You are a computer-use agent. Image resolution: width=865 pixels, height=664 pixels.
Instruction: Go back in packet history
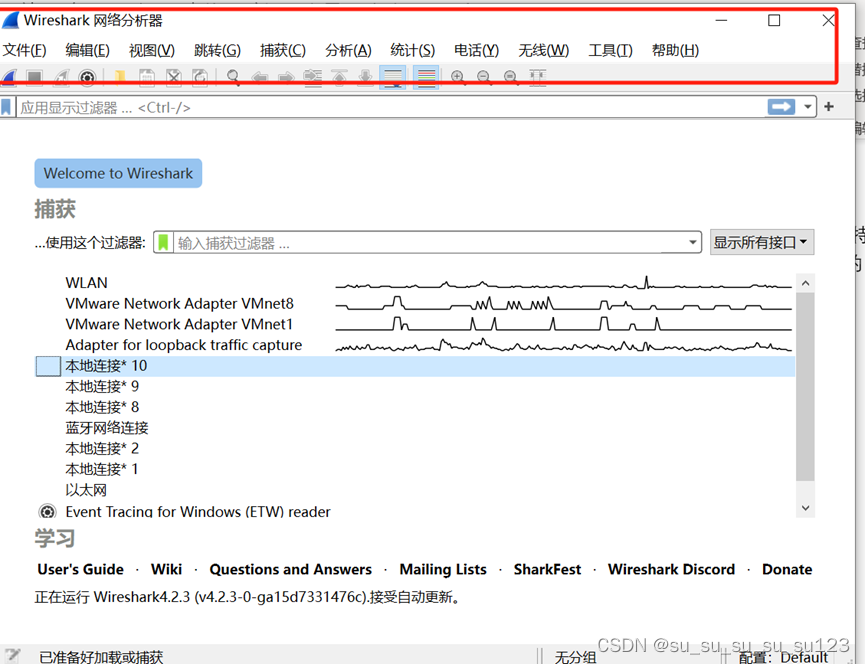(x=260, y=77)
